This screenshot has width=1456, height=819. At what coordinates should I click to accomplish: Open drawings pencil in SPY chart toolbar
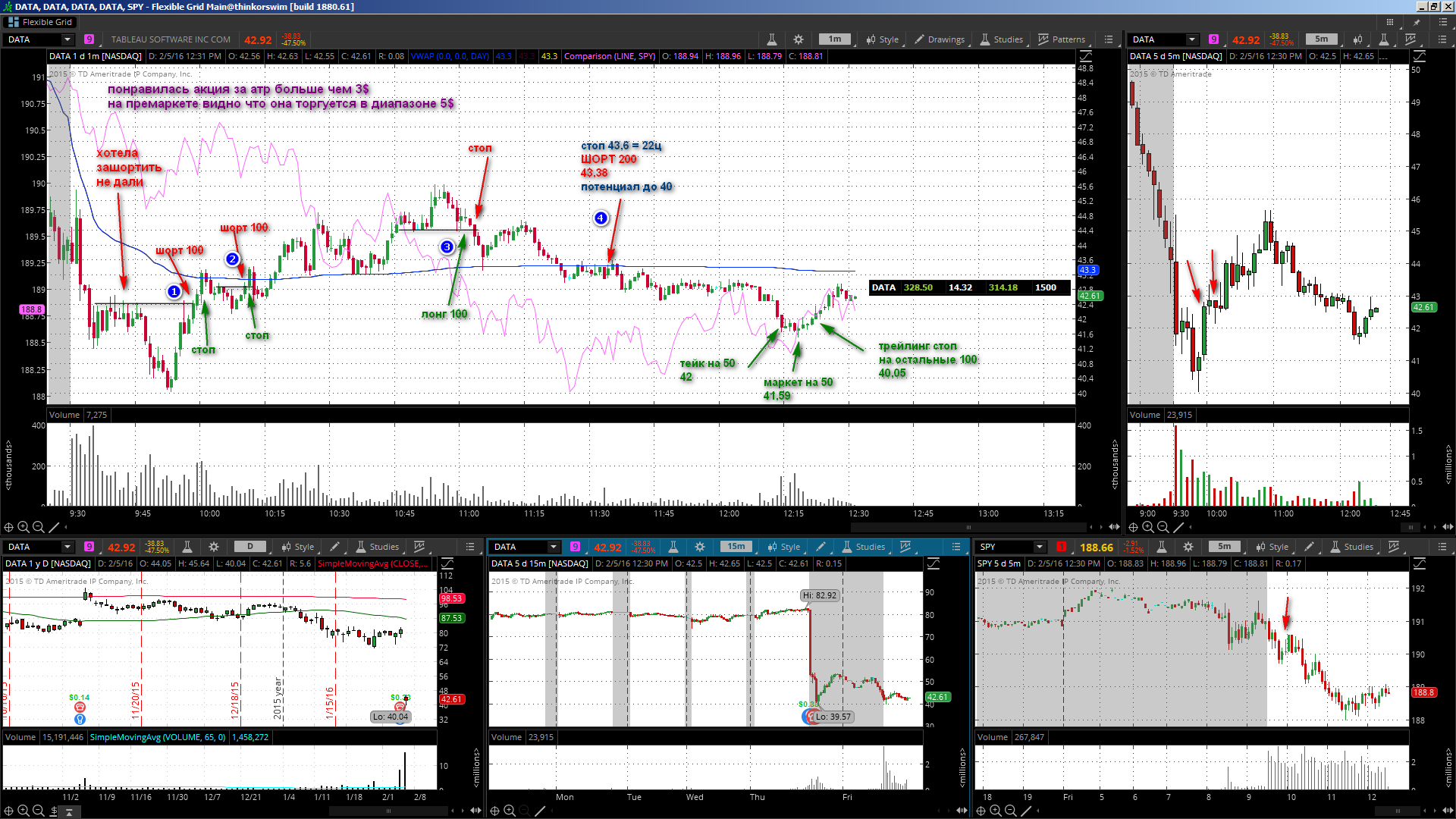pos(1309,547)
